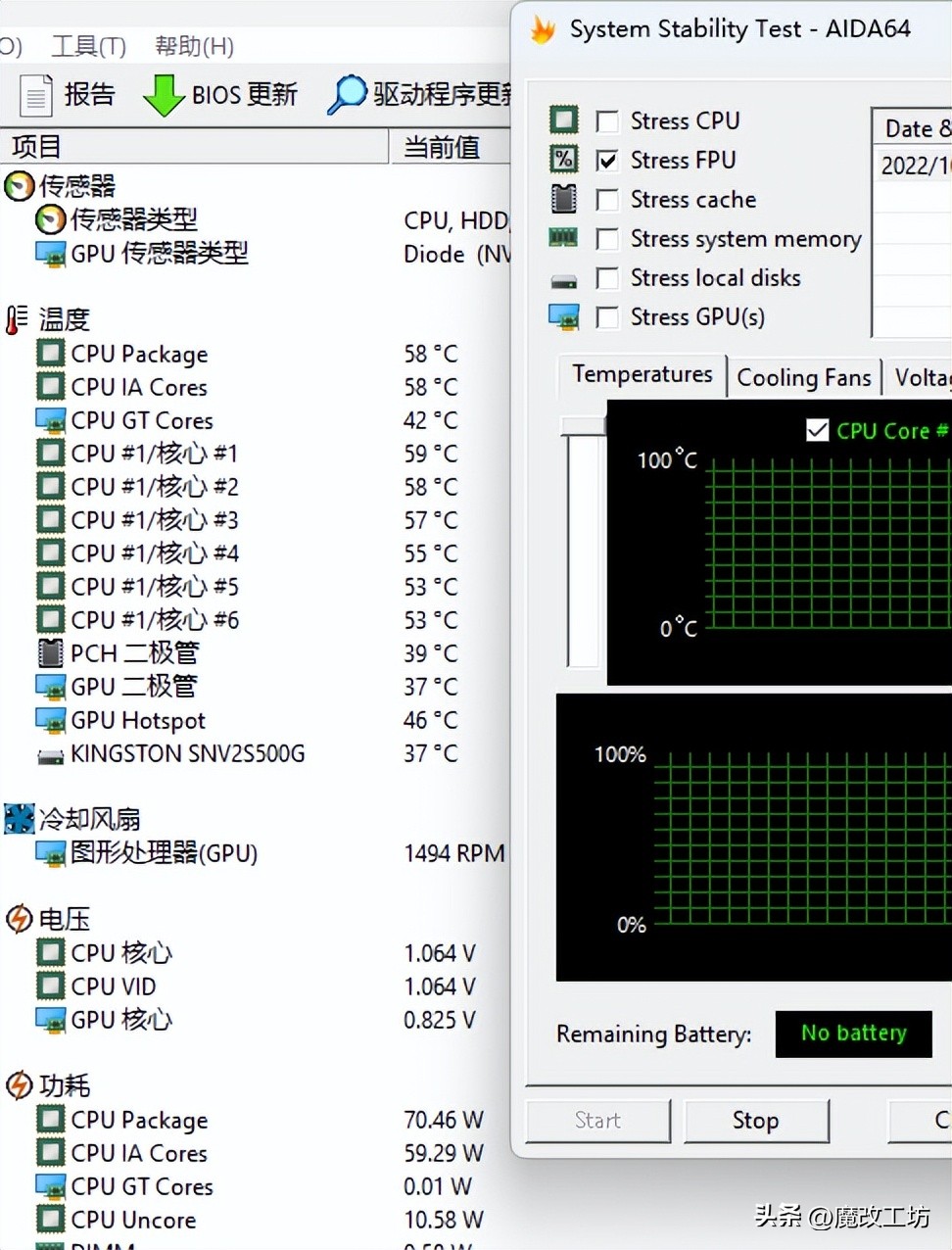Screen dimensions: 952x1250
Task: Click the CPU GT Cores temperature icon
Action: click(x=51, y=420)
